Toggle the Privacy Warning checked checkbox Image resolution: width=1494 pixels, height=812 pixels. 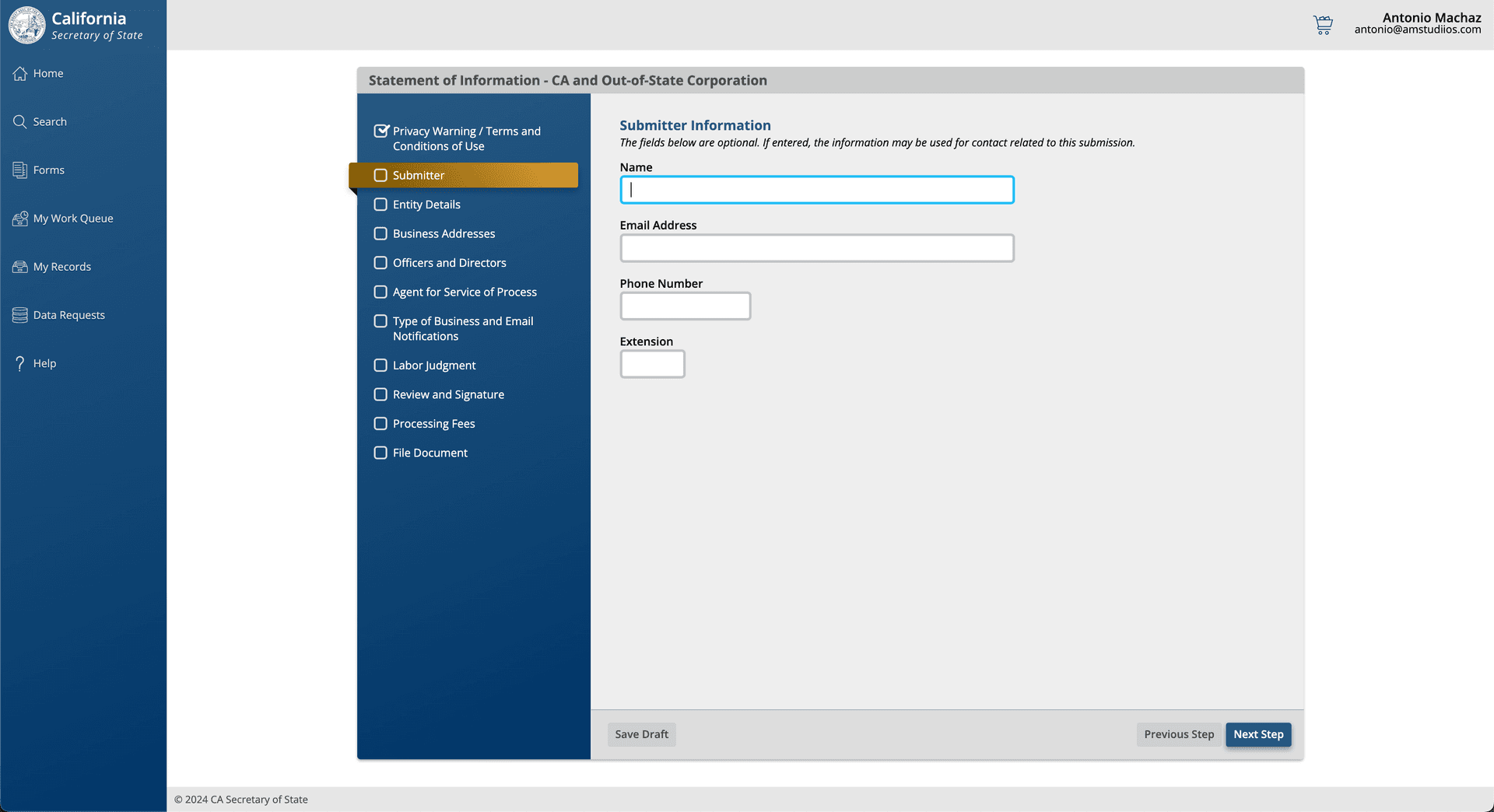click(x=381, y=131)
